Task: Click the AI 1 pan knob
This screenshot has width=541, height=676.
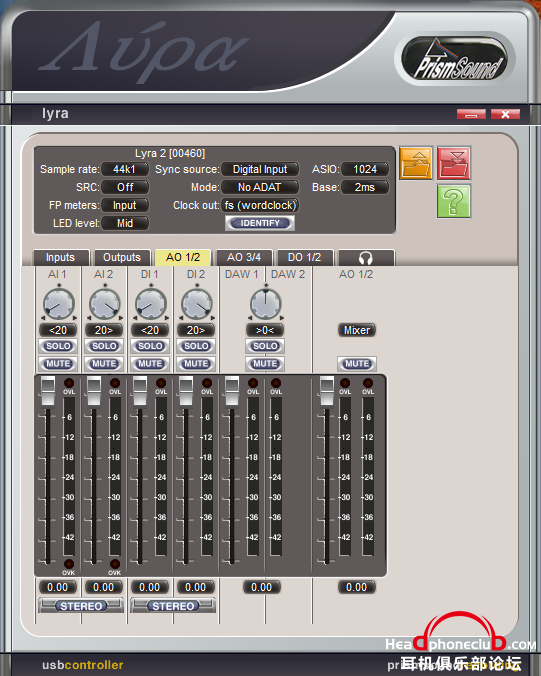Action: click(x=59, y=304)
